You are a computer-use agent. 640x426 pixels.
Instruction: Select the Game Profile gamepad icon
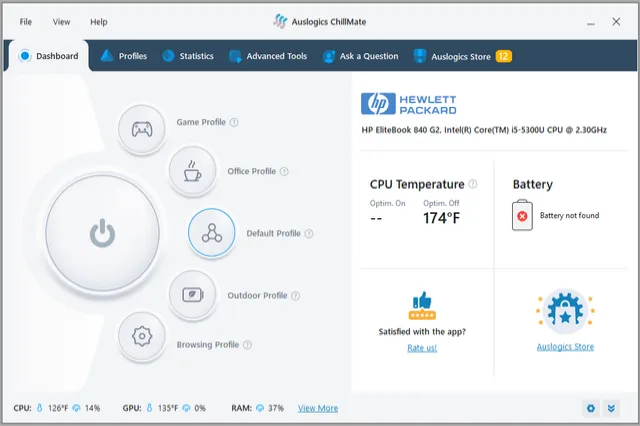click(142, 129)
